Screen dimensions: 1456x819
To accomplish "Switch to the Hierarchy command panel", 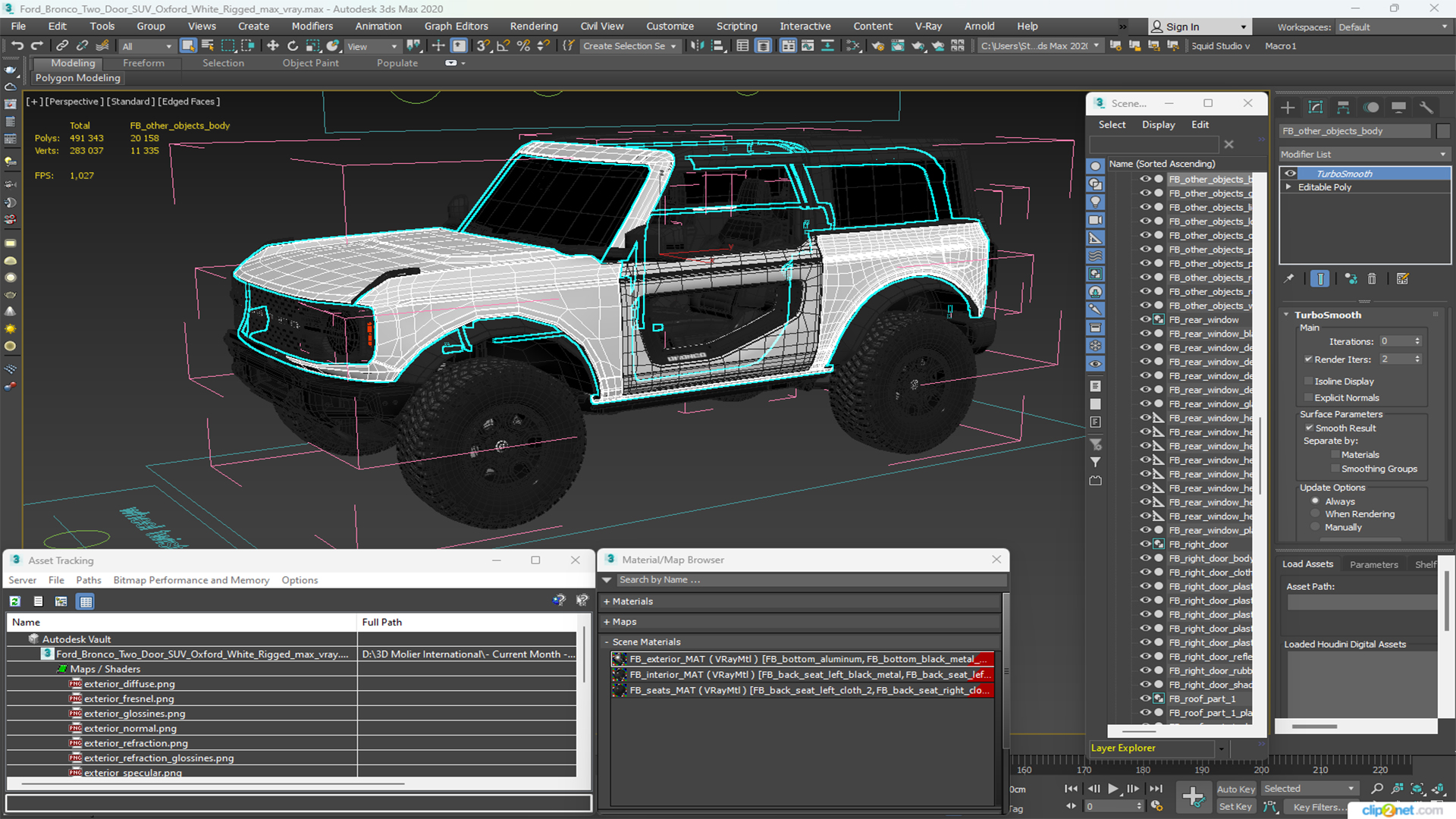I will [1343, 107].
